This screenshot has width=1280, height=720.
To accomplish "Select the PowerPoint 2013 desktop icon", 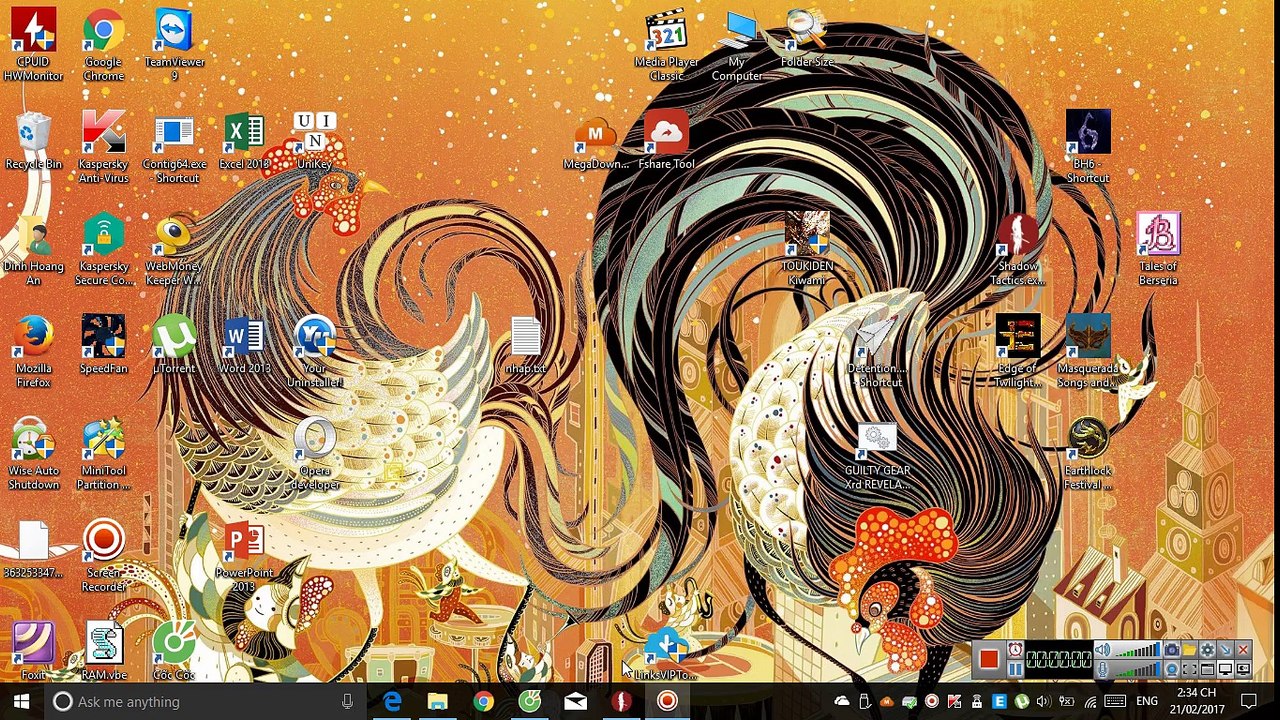I will [x=244, y=556].
